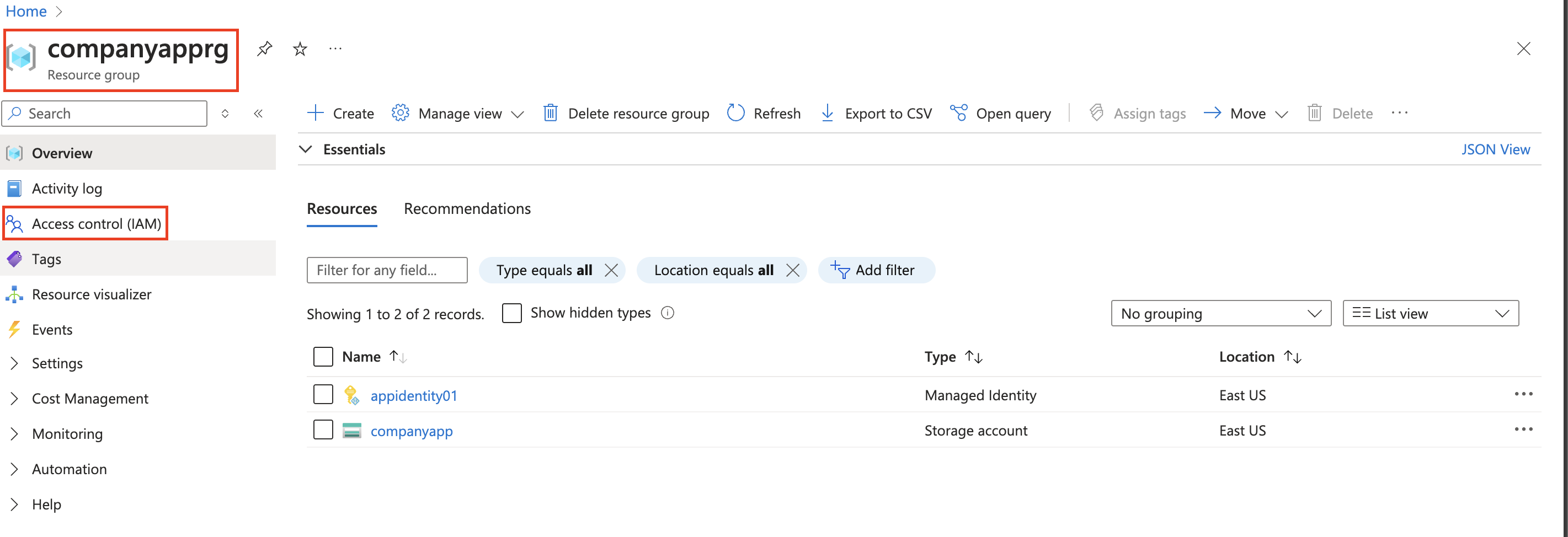
Task: Open the Move dropdown chevron
Action: pos(1281,114)
